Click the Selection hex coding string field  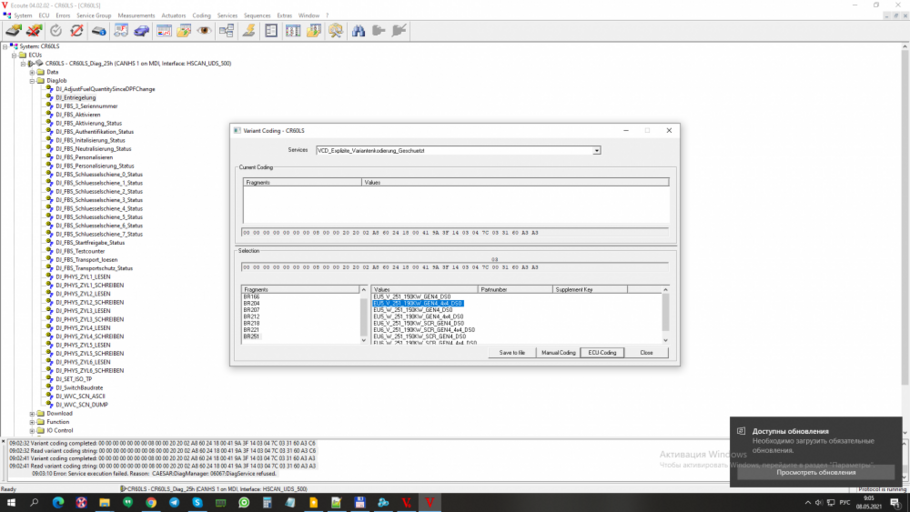pos(454,268)
